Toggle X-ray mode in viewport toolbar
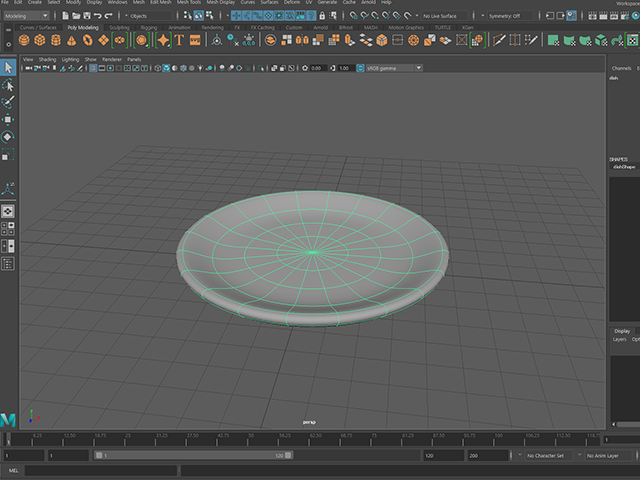The height and width of the screenshot is (480, 640). pos(274,68)
